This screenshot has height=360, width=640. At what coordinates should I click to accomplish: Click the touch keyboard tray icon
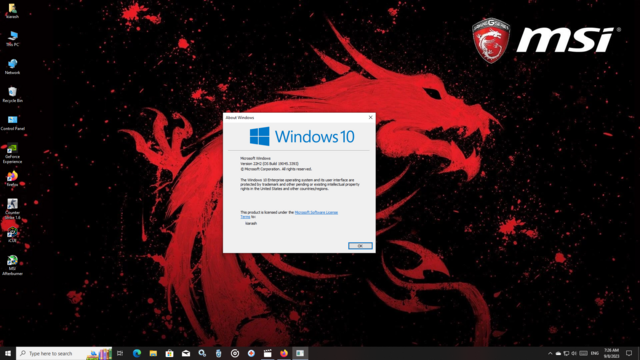[584, 353]
